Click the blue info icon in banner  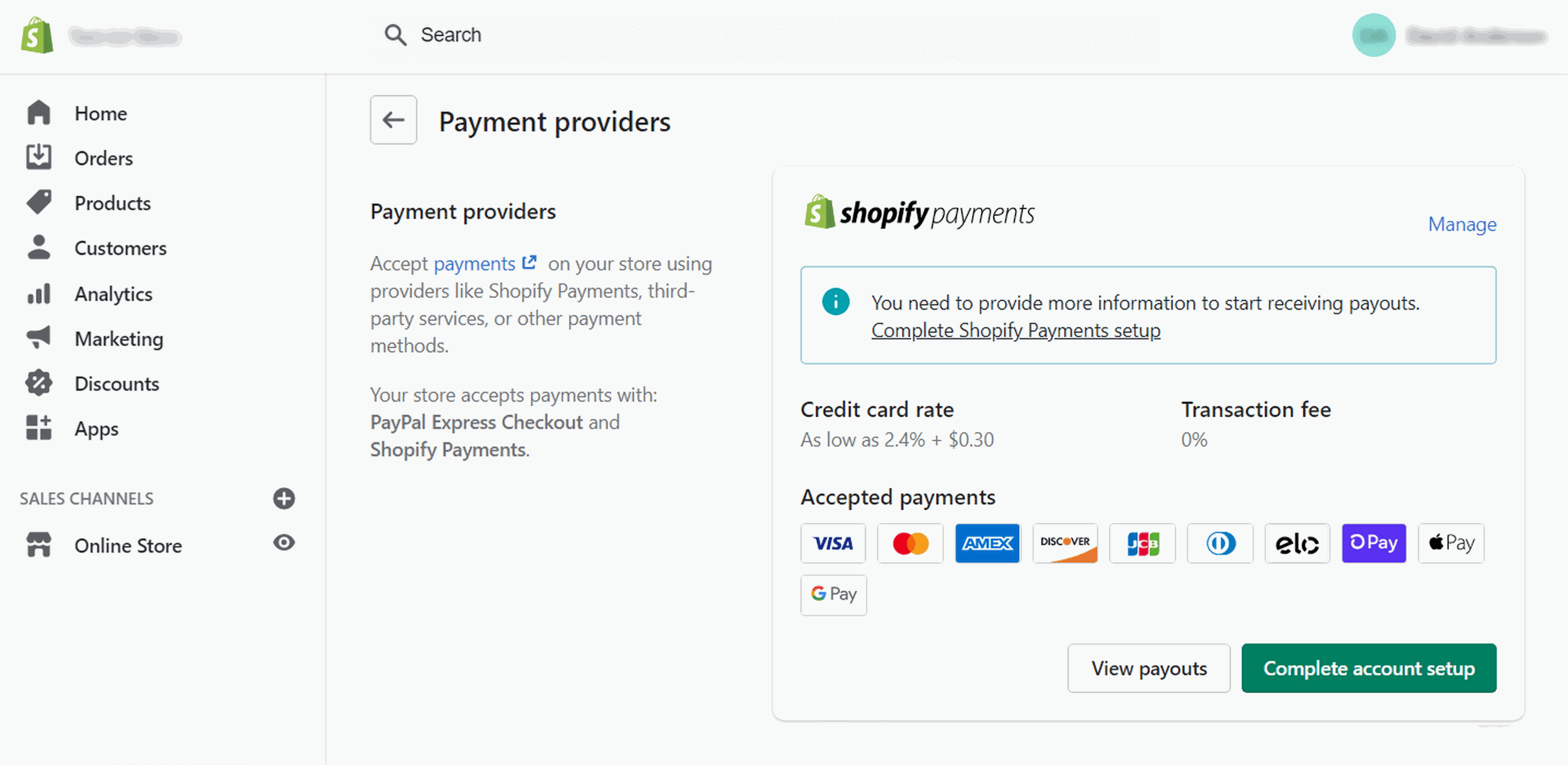click(x=835, y=302)
